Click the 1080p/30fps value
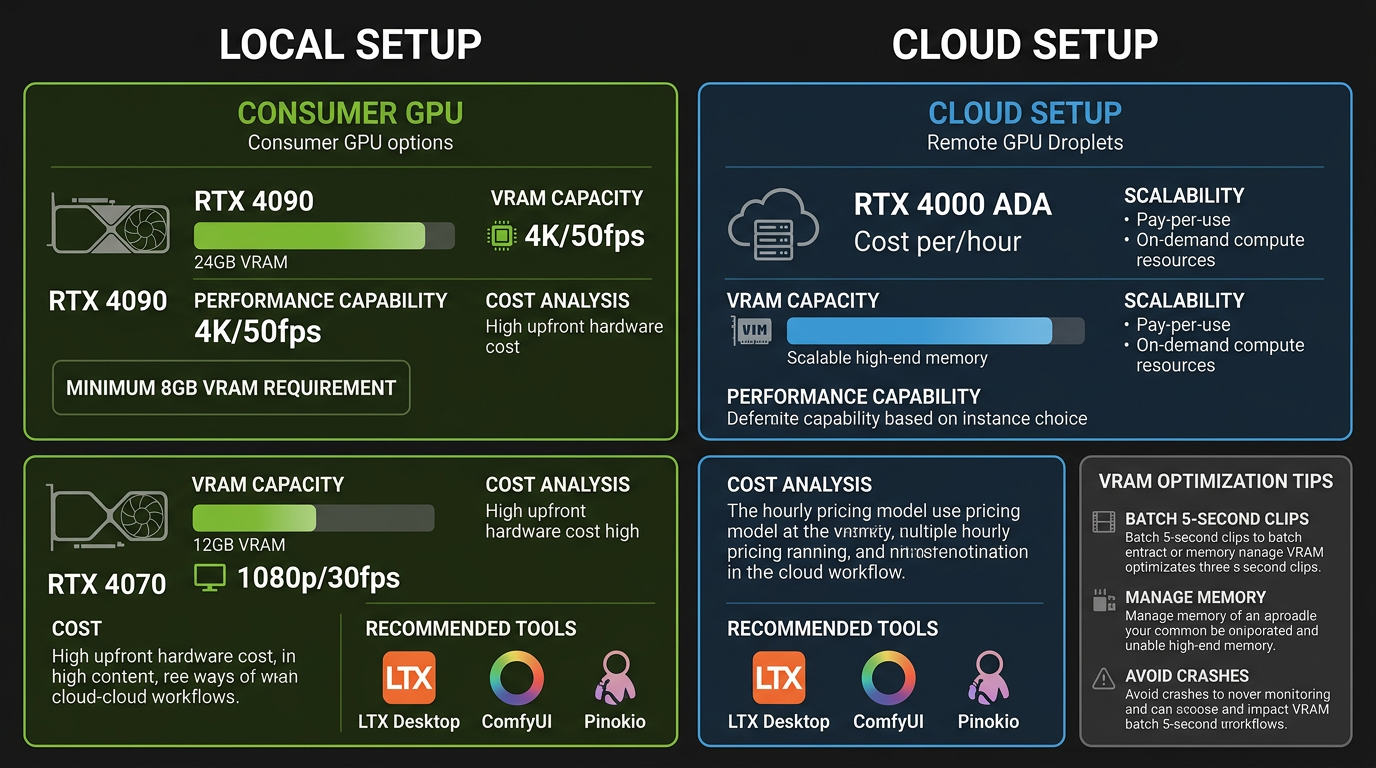This screenshot has width=1376, height=768. click(318, 578)
